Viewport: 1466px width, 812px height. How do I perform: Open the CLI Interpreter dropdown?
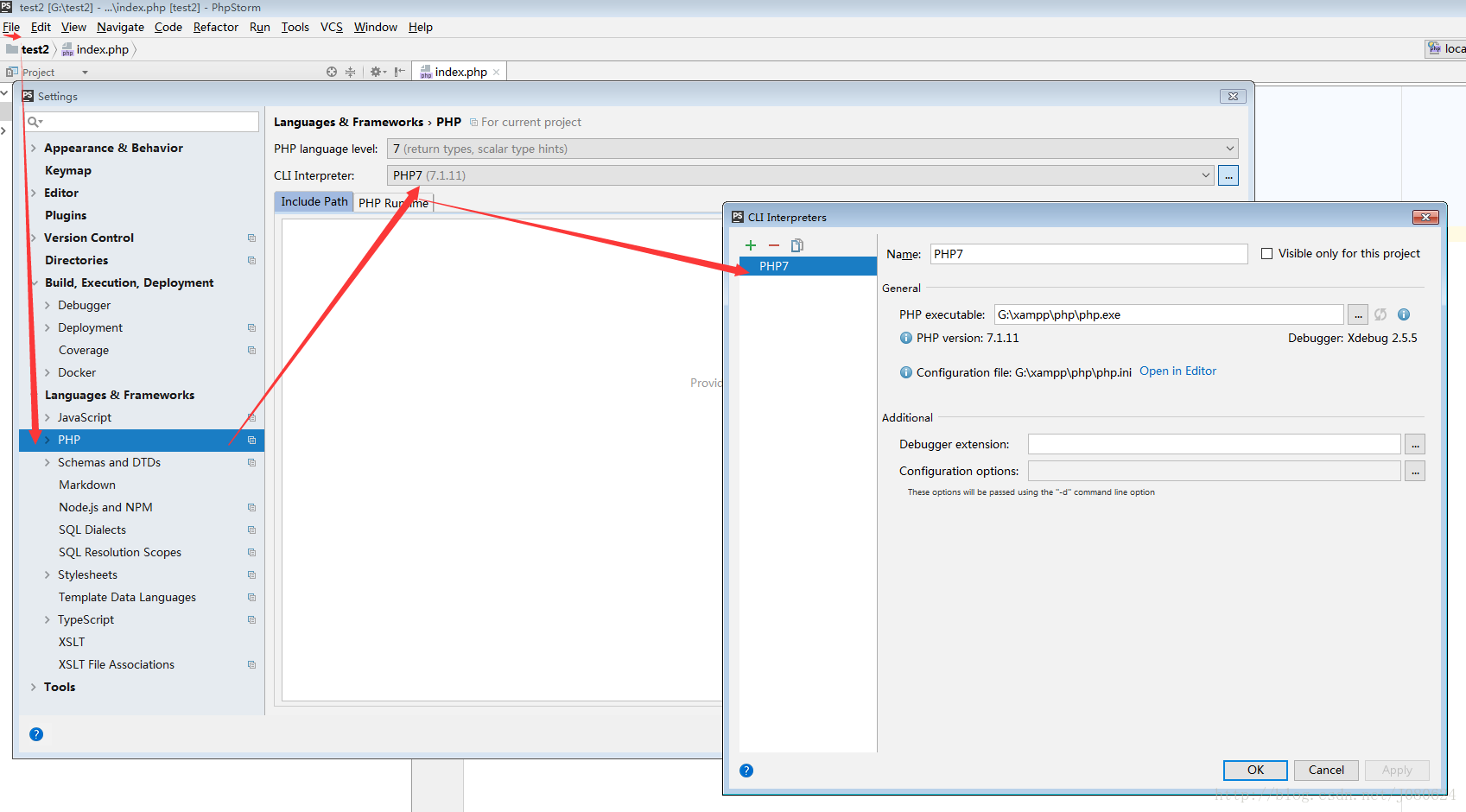point(800,175)
